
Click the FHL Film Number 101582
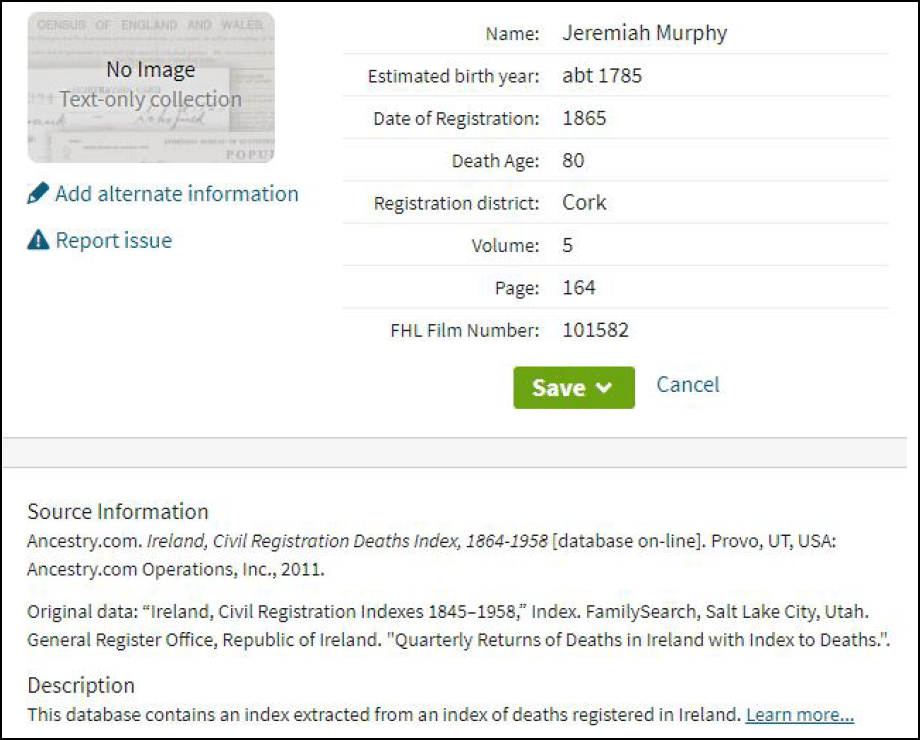pyautogui.click(x=595, y=330)
